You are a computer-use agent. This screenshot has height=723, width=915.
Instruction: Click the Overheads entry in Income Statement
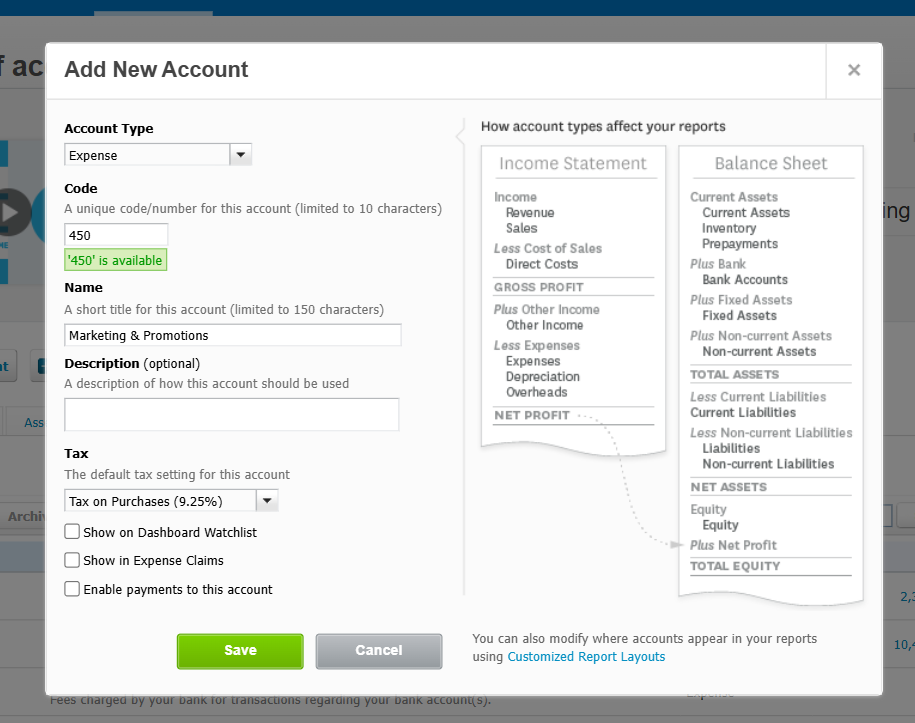coord(536,392)
